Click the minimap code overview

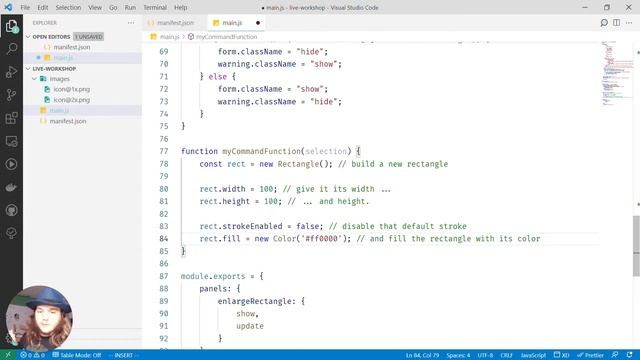(616, 73)
